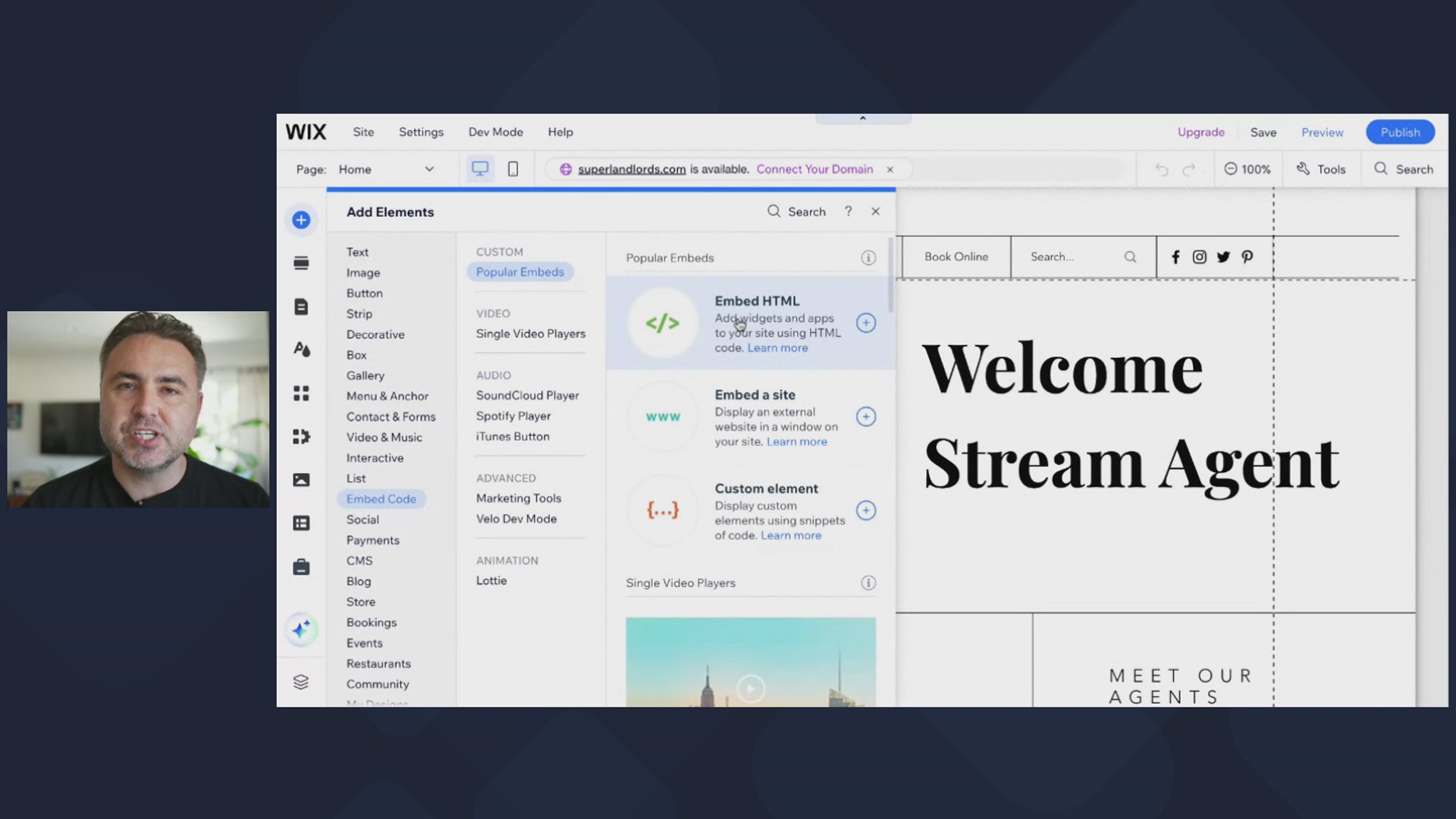The width and height of the screenshot is (1456, 819).
Task: Switch to desktop view icon
Action: coord(480,168)
